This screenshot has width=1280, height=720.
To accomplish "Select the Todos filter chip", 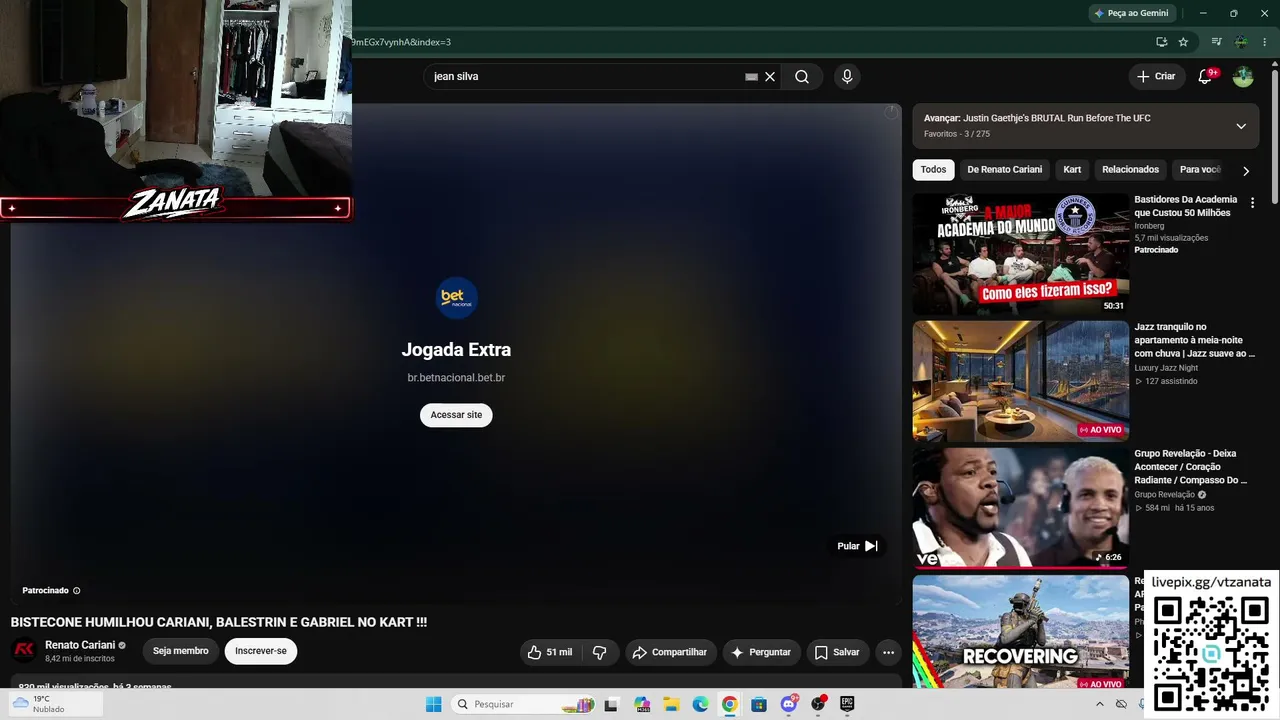I will [933, 170].
